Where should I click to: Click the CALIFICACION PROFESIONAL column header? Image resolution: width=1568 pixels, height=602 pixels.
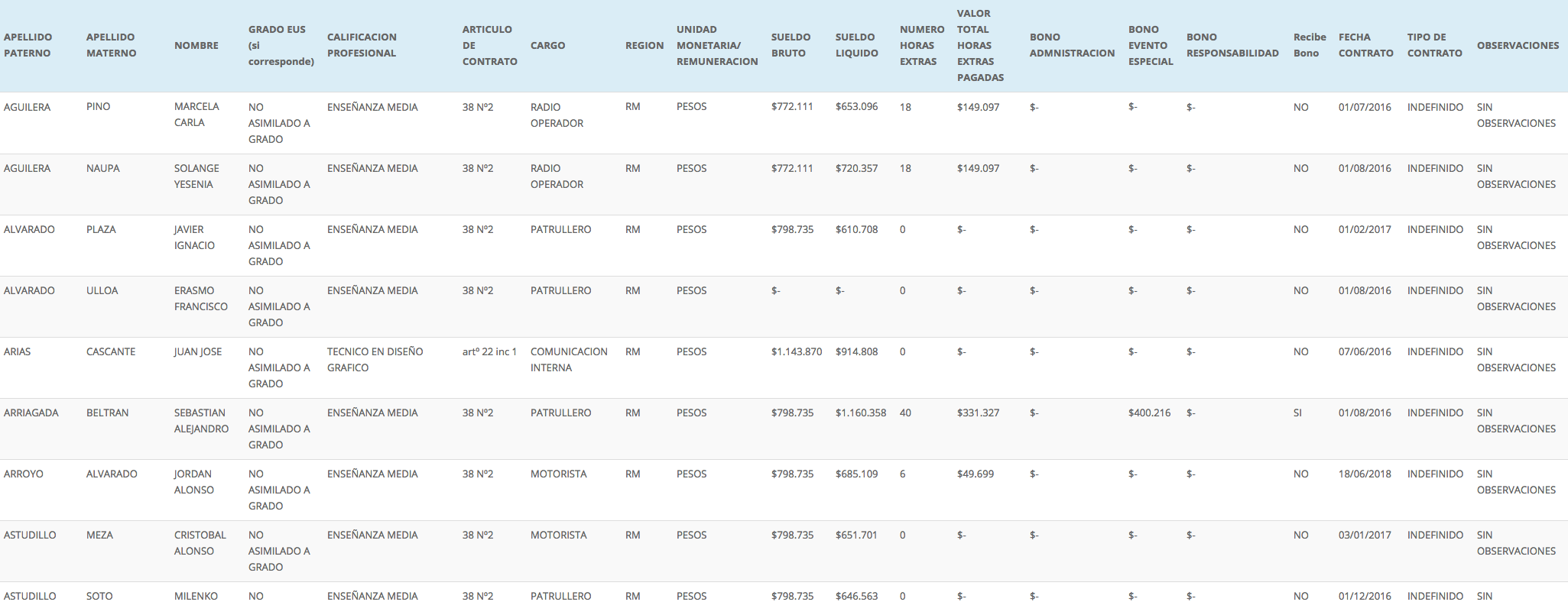click(362, 45)
